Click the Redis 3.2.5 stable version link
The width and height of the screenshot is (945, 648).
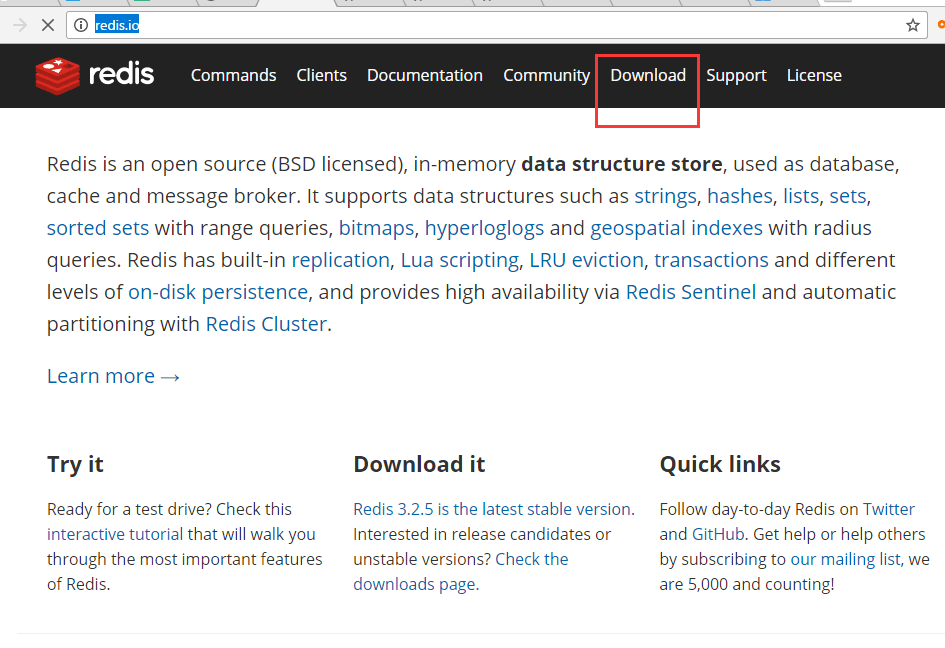(491, 509)
